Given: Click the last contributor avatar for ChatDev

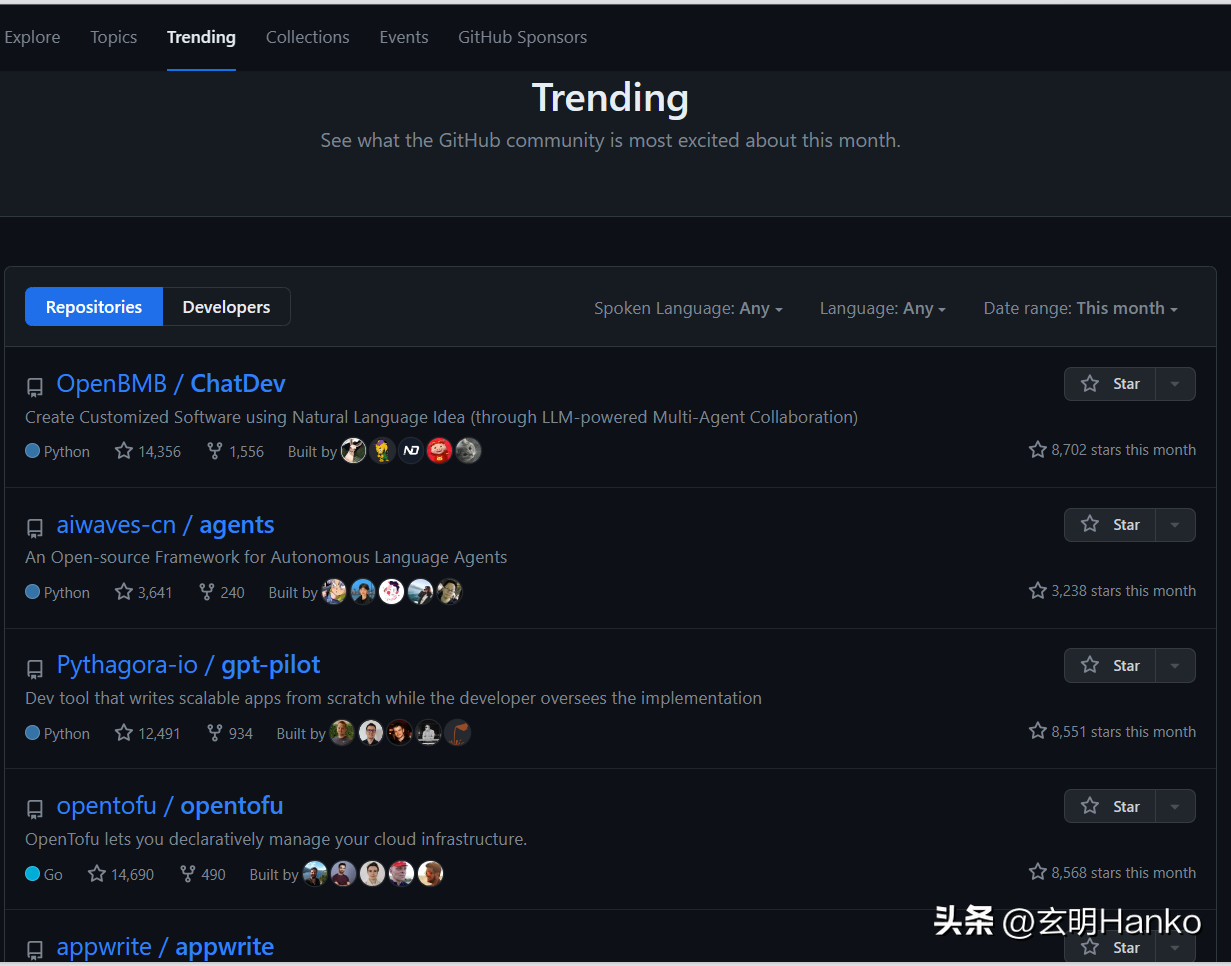Looking at the screenshot, I should 469,451.
